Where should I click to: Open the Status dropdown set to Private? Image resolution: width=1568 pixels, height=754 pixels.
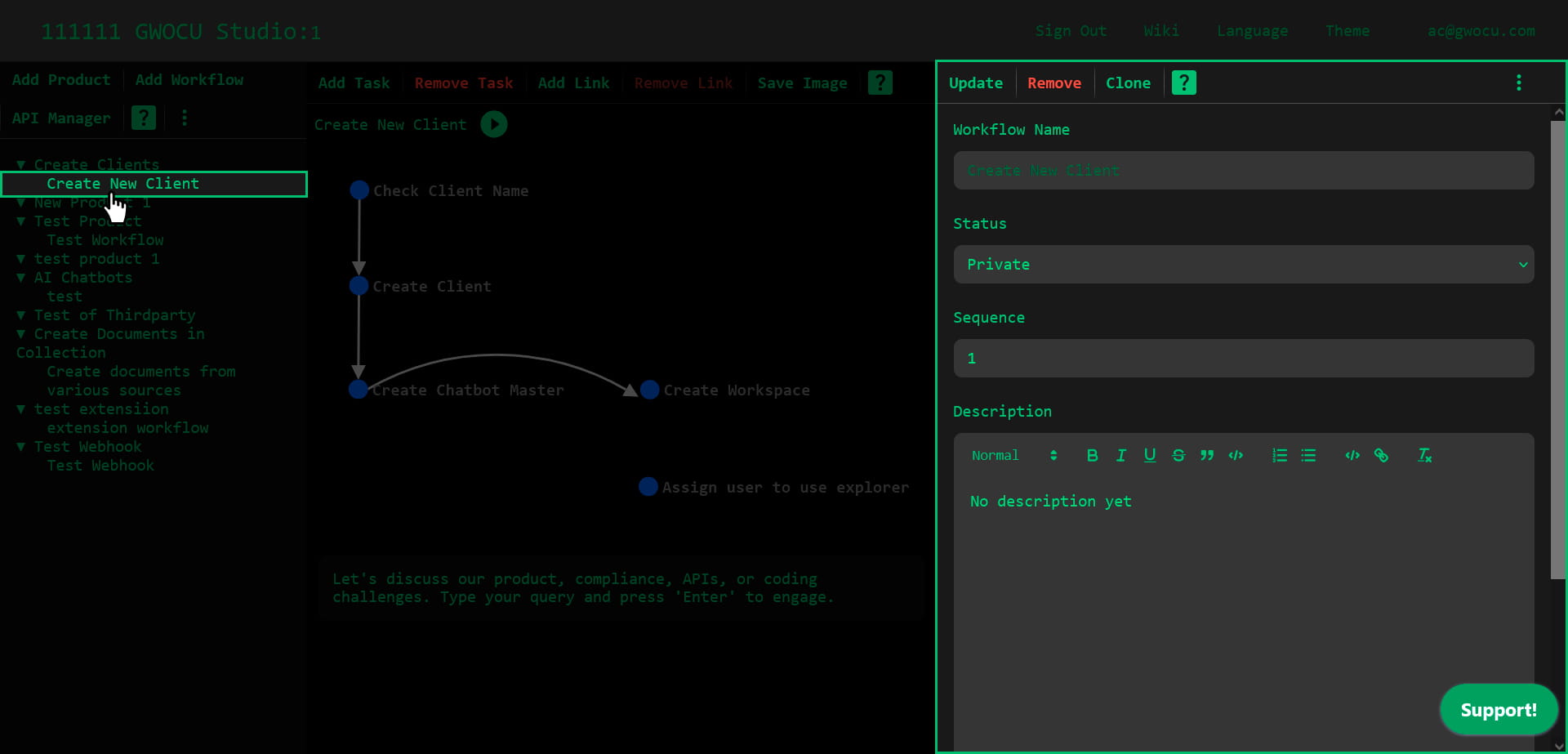(x=1243, y=265)
